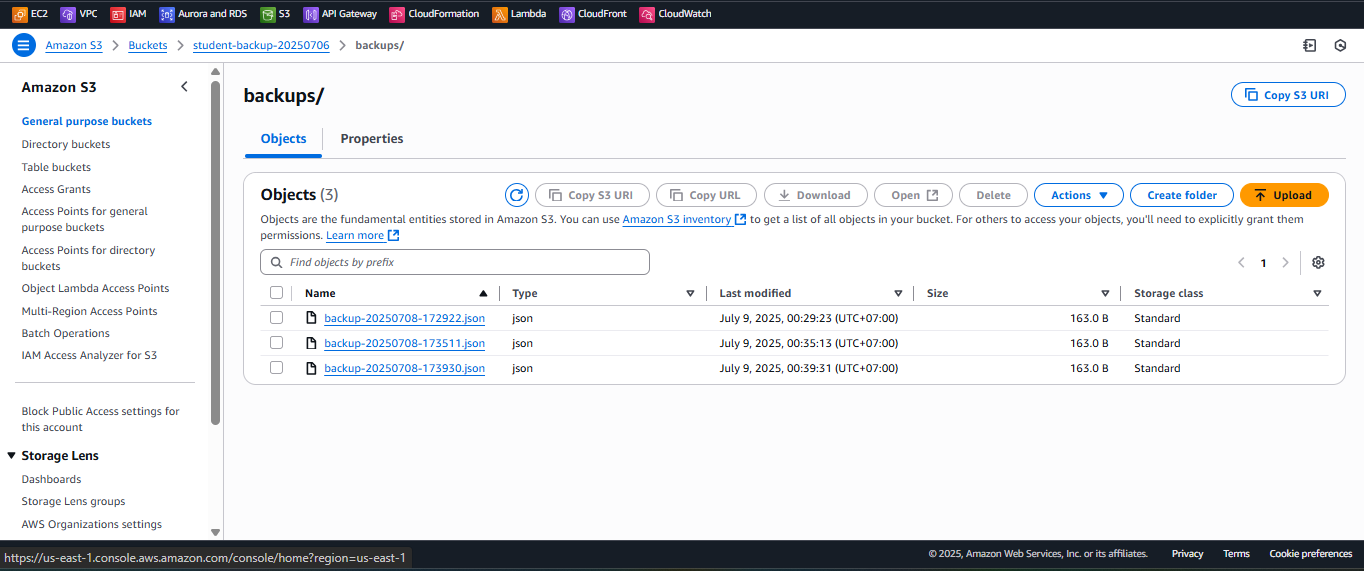The image size is (1364, 571).
Task: Open student-backup-20250706 breadcrumb link
Action: 261,45
